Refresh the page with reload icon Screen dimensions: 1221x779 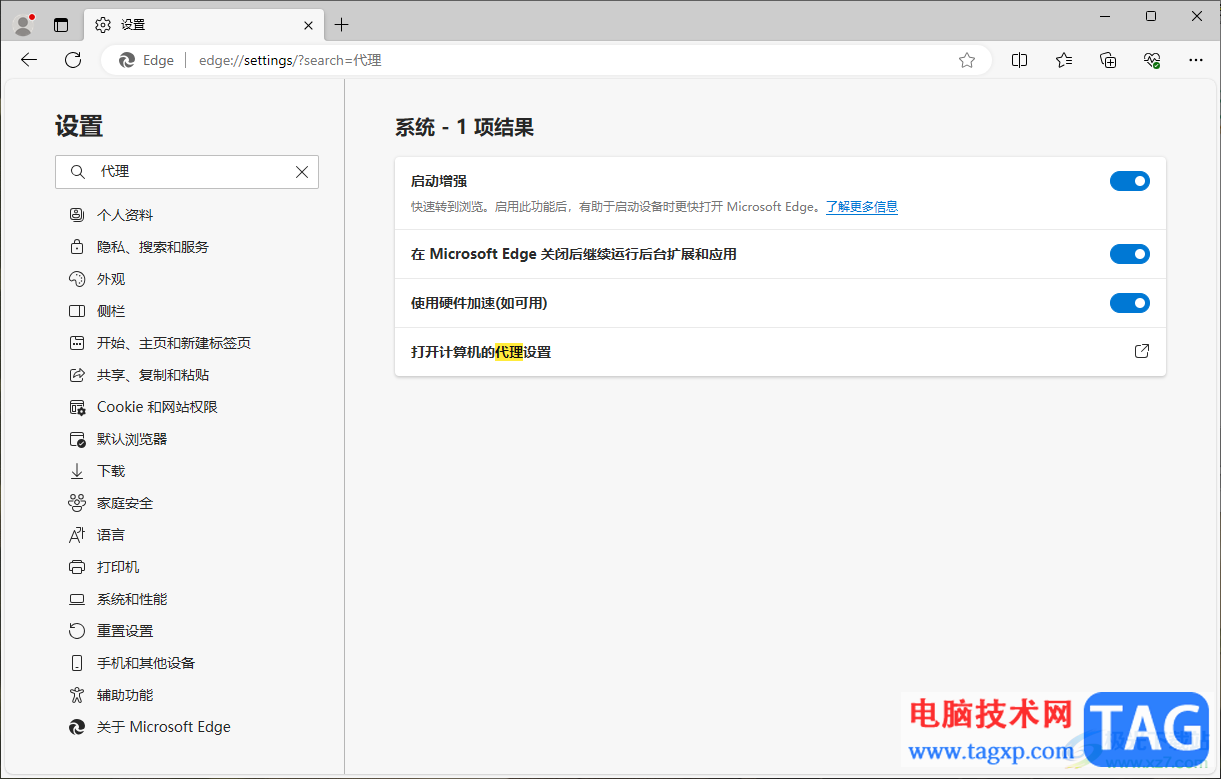pyautogui.click(x=73, y=60)
